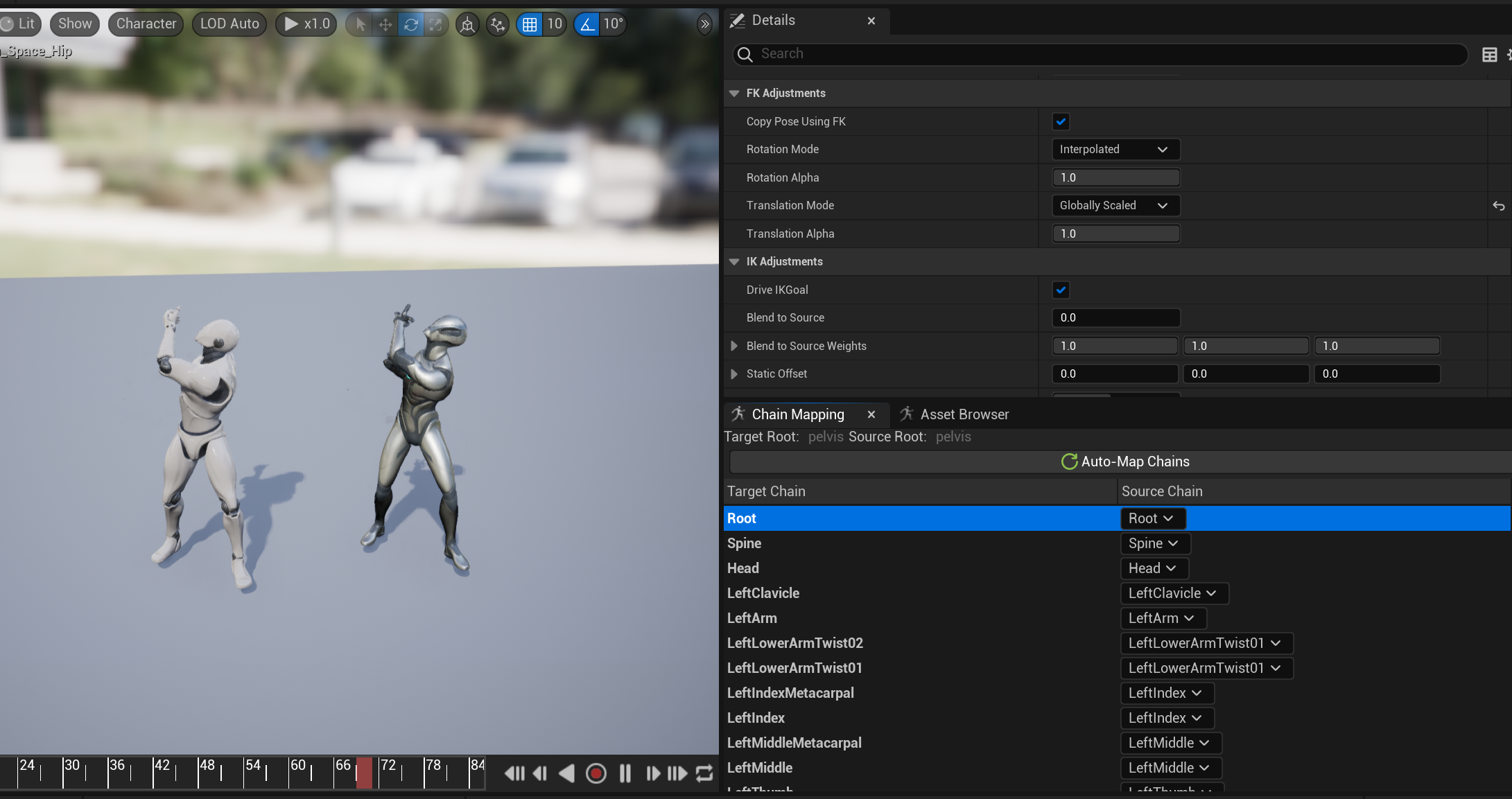
Task: Click the world/local coordinate space cube icon
Action: 468,24
